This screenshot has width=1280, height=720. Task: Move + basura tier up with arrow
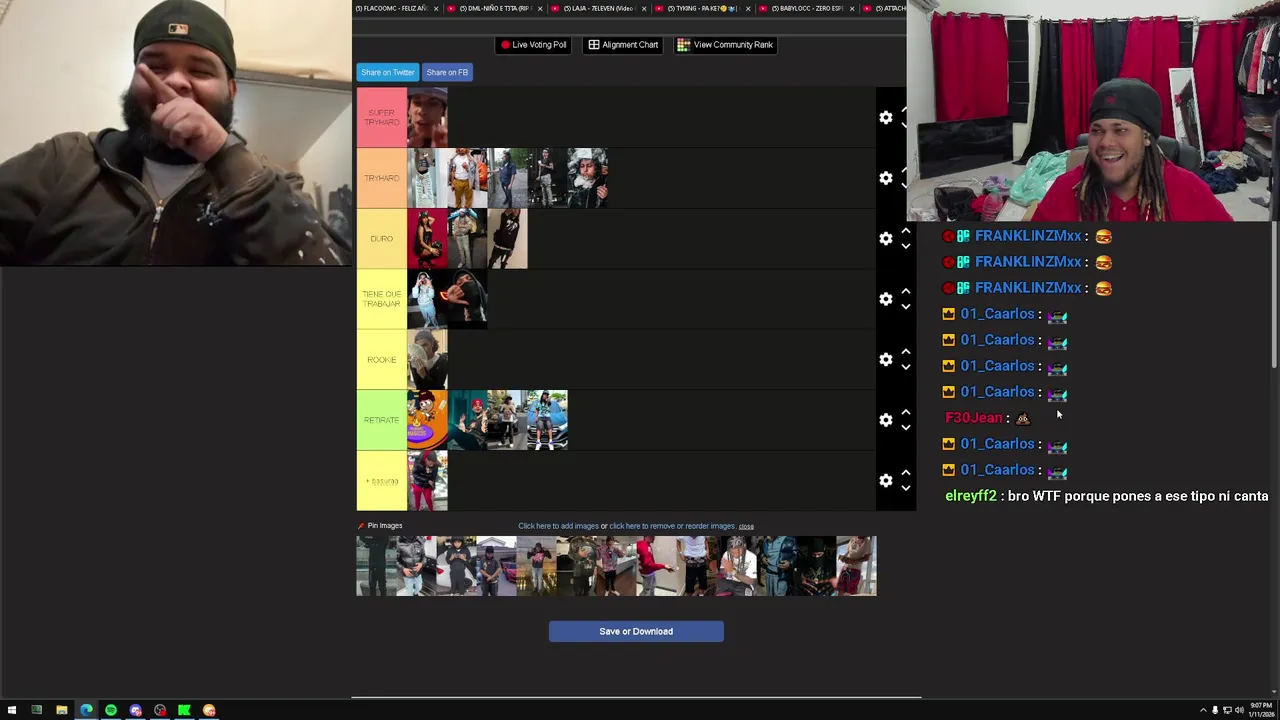(x=906, y=473)
